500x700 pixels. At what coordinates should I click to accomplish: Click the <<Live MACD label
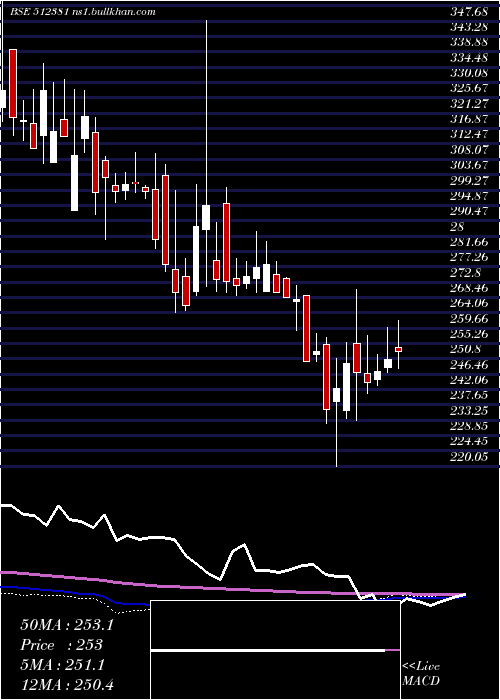pyautogui.click(x=421, y=673)
